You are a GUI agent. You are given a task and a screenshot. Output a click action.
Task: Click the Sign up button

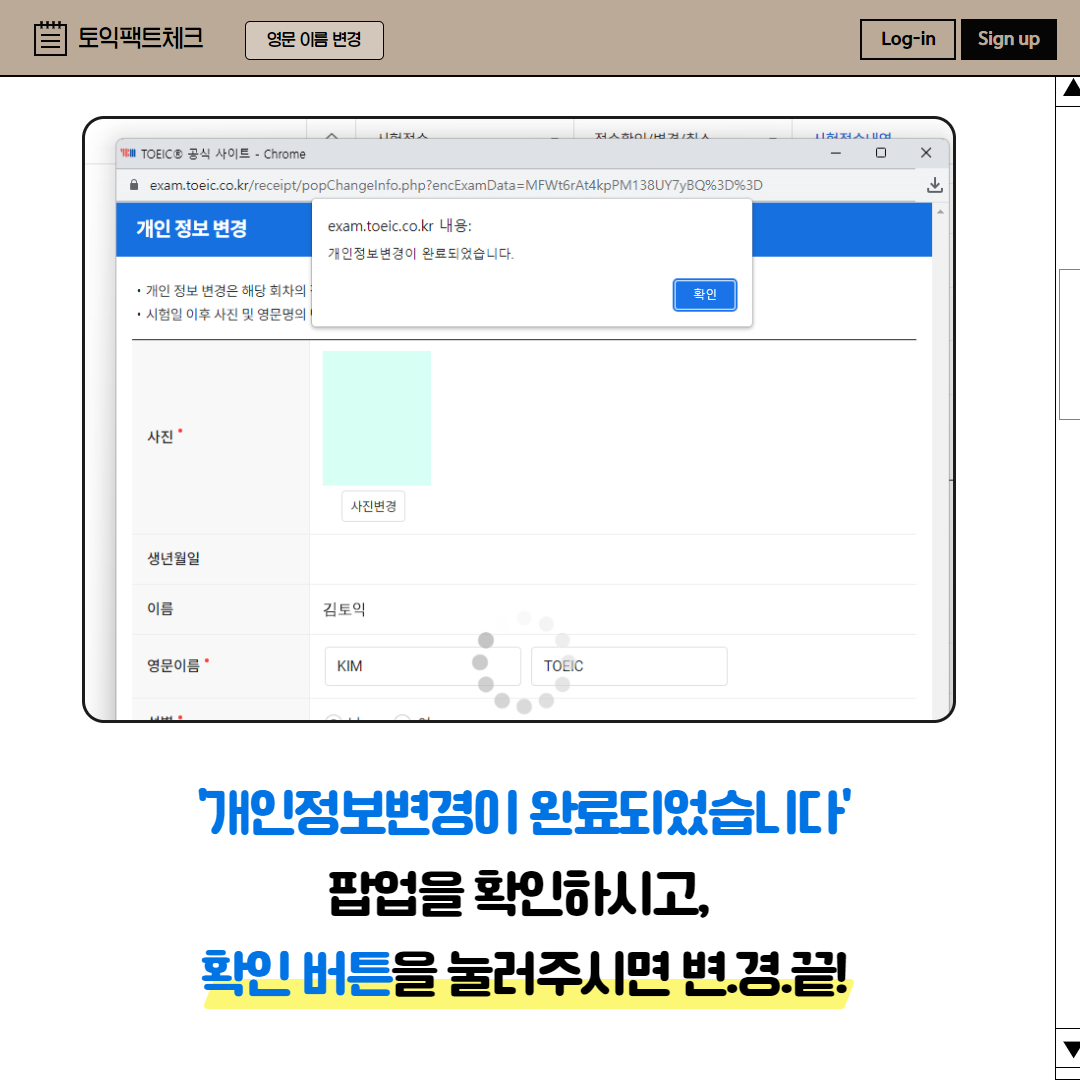point(1008,39)
